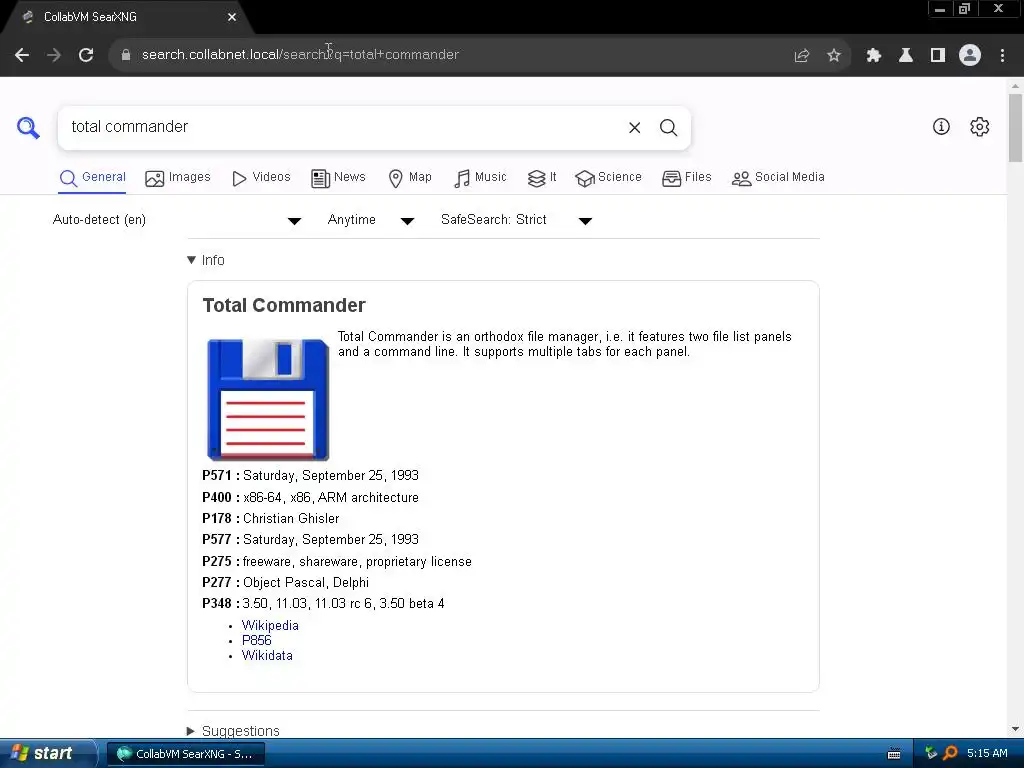The height and width of the screenshot is (768, 1024).
Task: Click the on-screen keyboard tray icon
Action: (x=894, y=754)
